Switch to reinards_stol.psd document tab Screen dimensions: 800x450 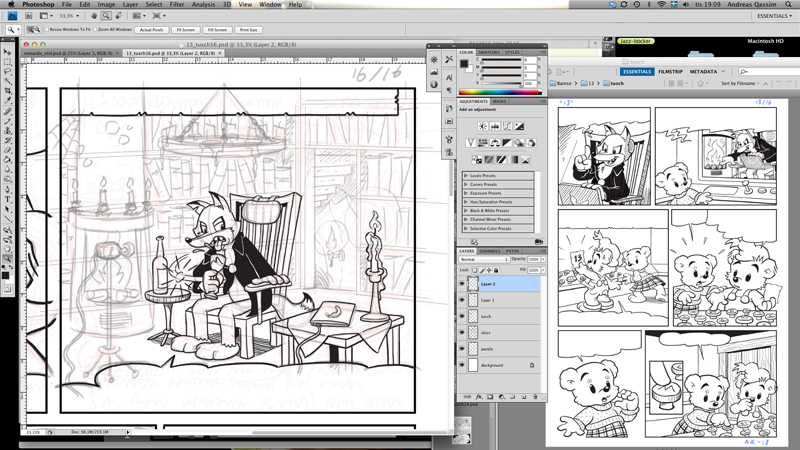point(70,53)
